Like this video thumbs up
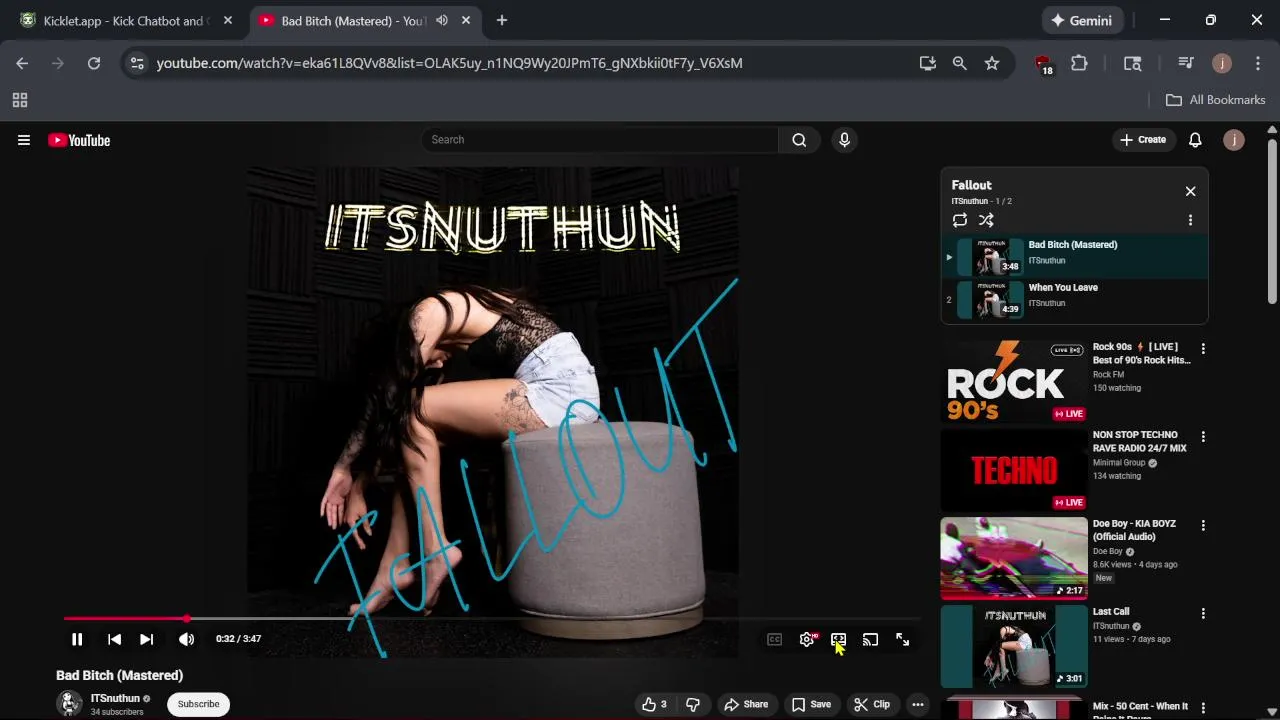The image size is (1280, 720). [x=654, y=704]
